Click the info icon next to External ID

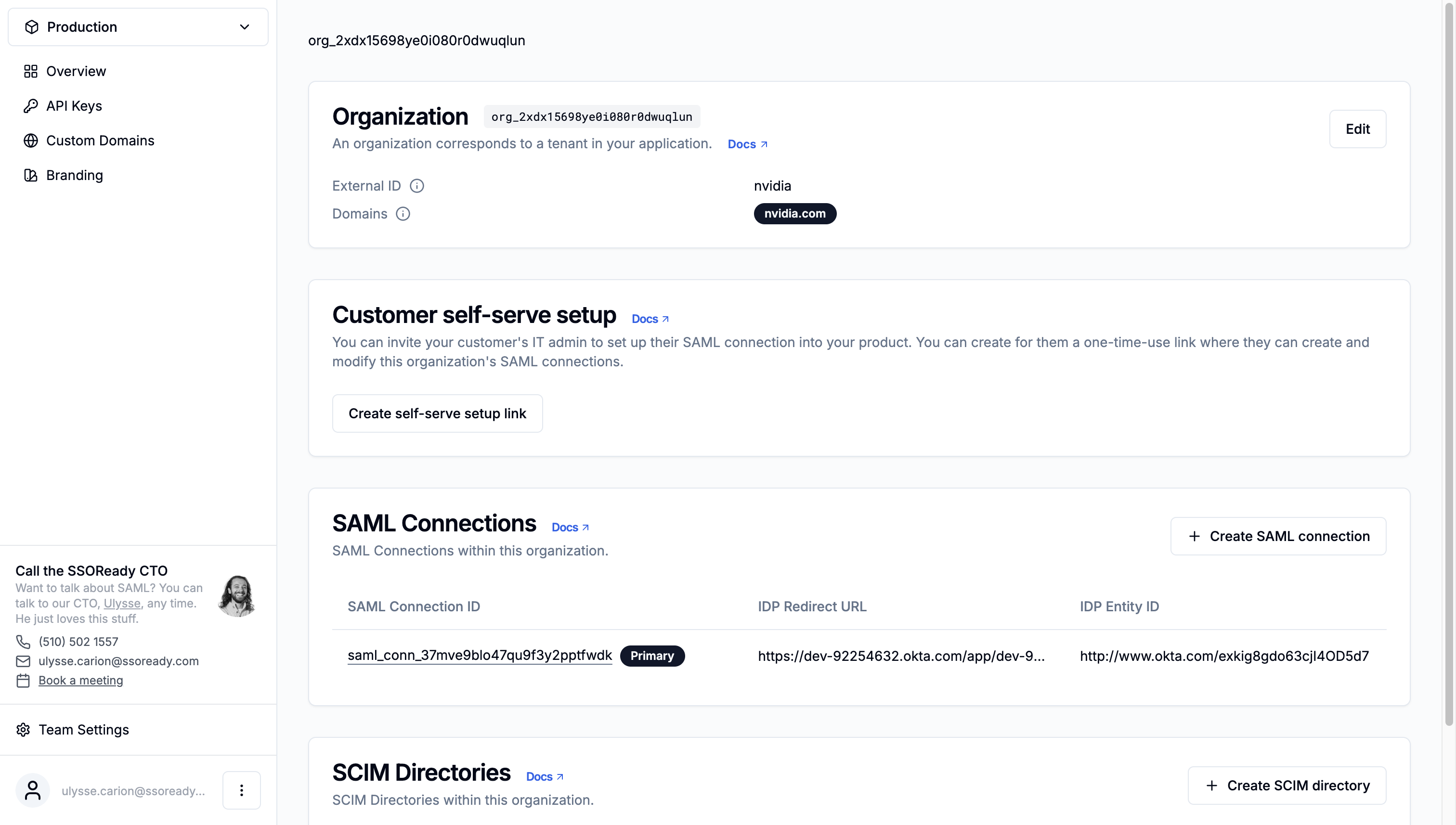pos(417,185)
